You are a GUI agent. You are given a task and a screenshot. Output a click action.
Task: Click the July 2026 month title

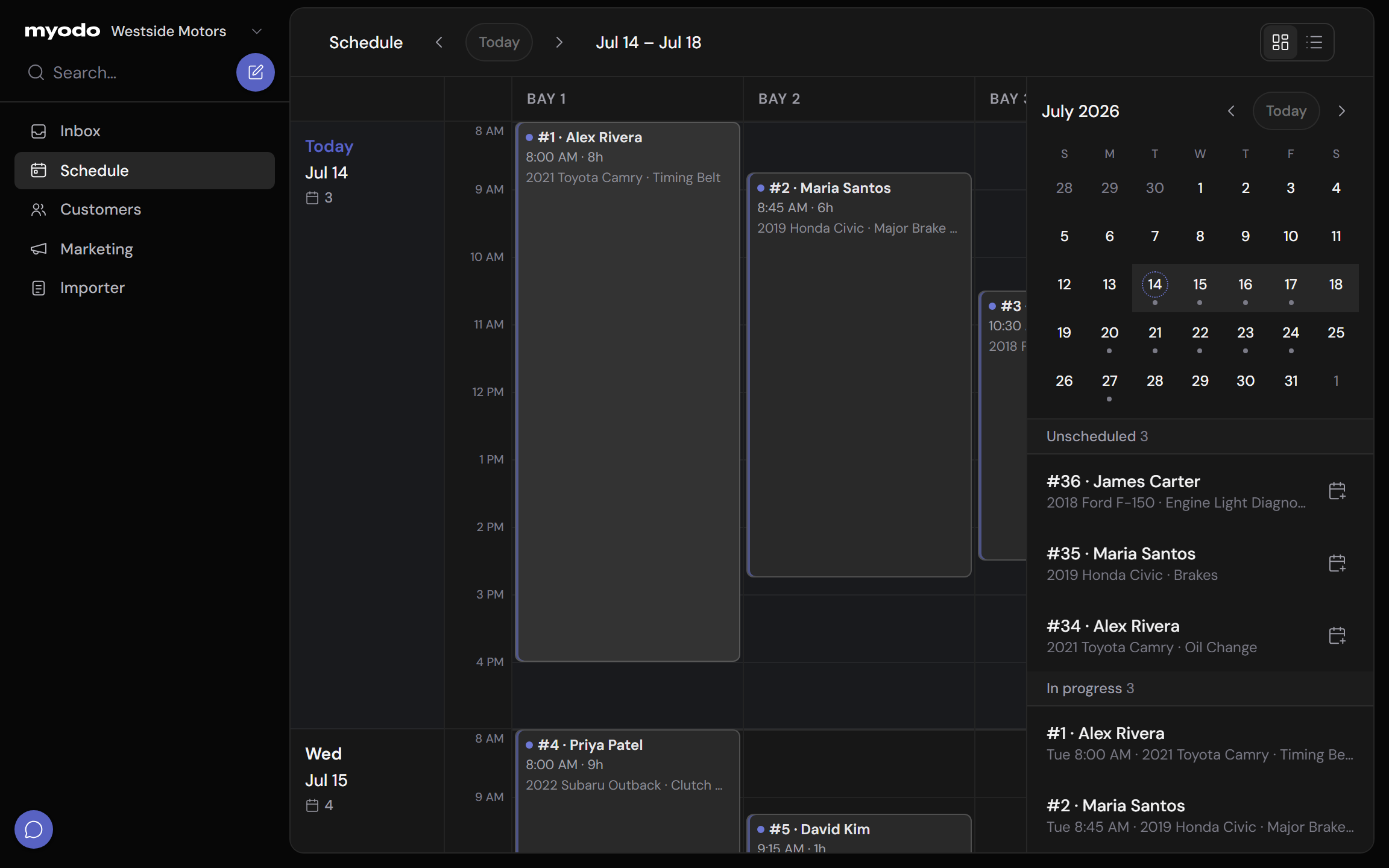pyautogui.click(x=1080, y=111)
